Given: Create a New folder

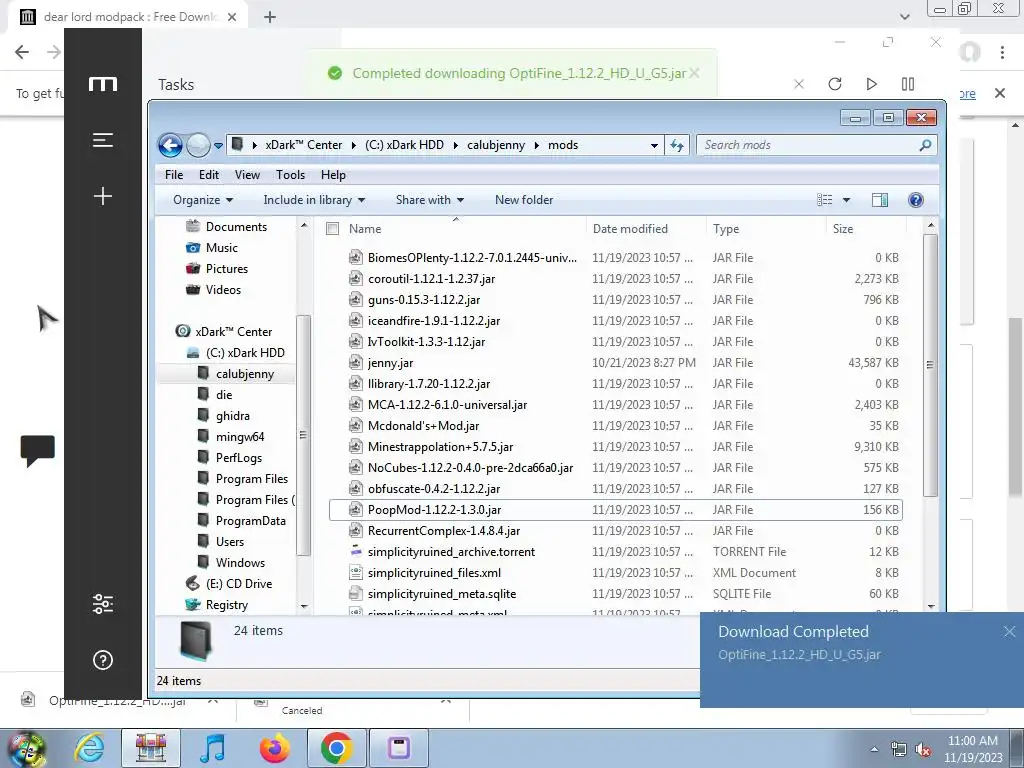Looking at the screenshot, I should click(x=524, y=200).
